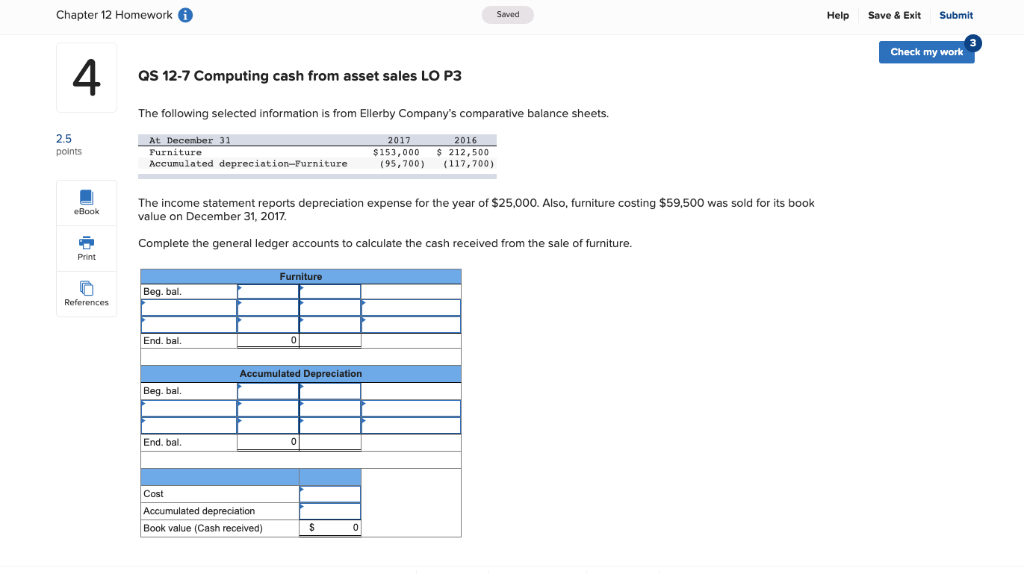
Task: Open Accumulated Depreciation second row right dropdown
Action: 411,408
